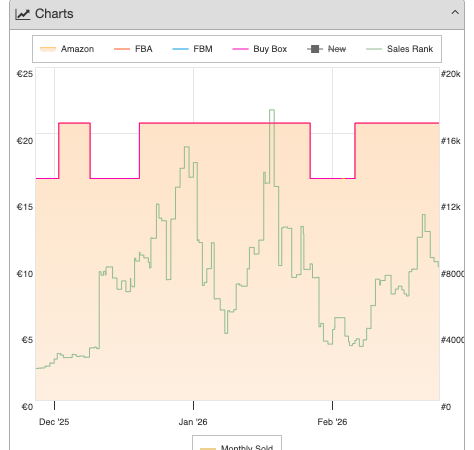Click the Sales Rank green legend swatch
The image size is (474, 450).
(374, 49)
